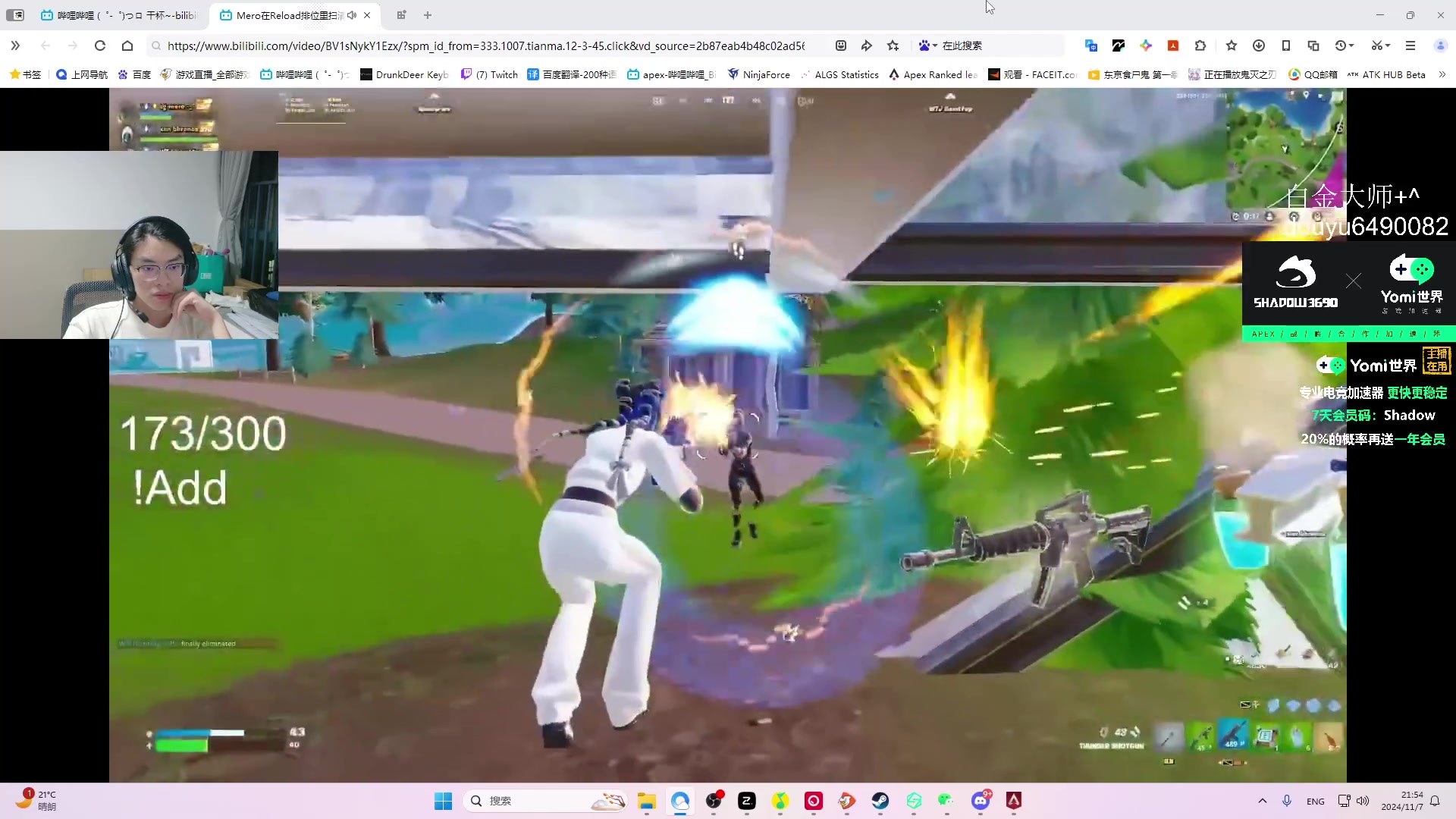The image size is (1456, 819).
Task: Open the user profile avatar
Action: click(1440, 45)
